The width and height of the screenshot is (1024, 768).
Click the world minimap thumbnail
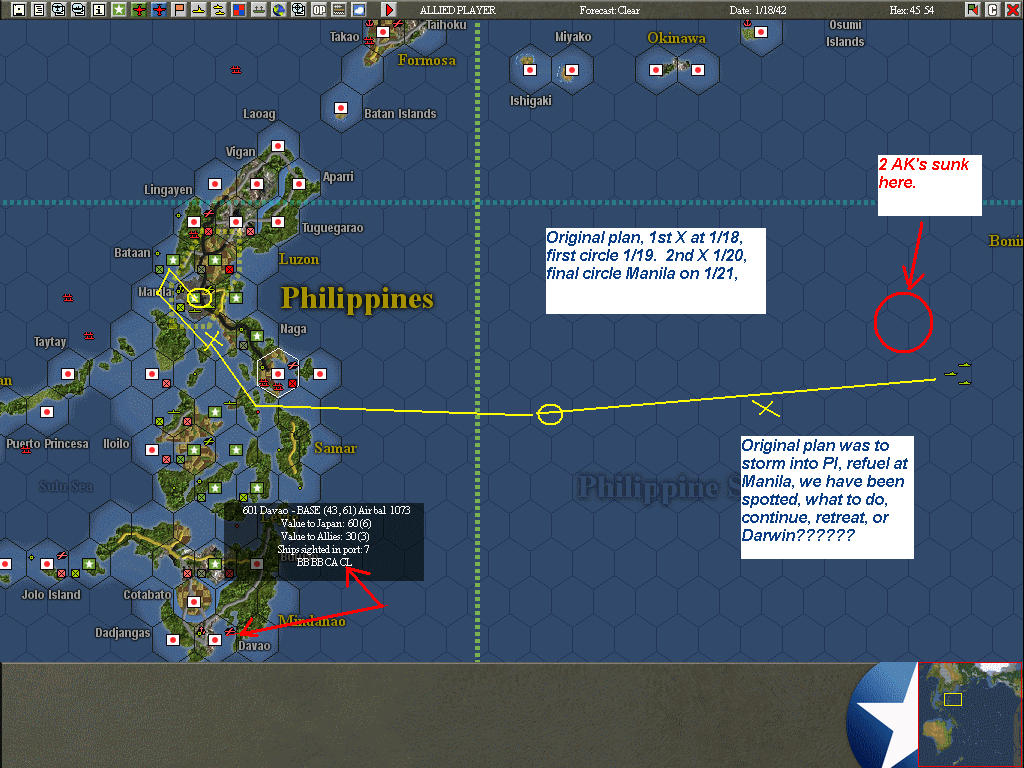[x=970, y=714]
